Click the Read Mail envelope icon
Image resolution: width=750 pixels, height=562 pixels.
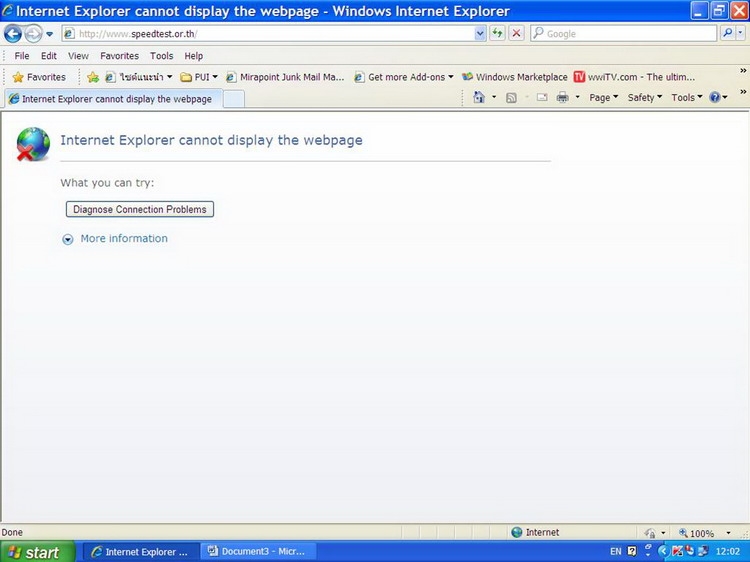(541, 98)
